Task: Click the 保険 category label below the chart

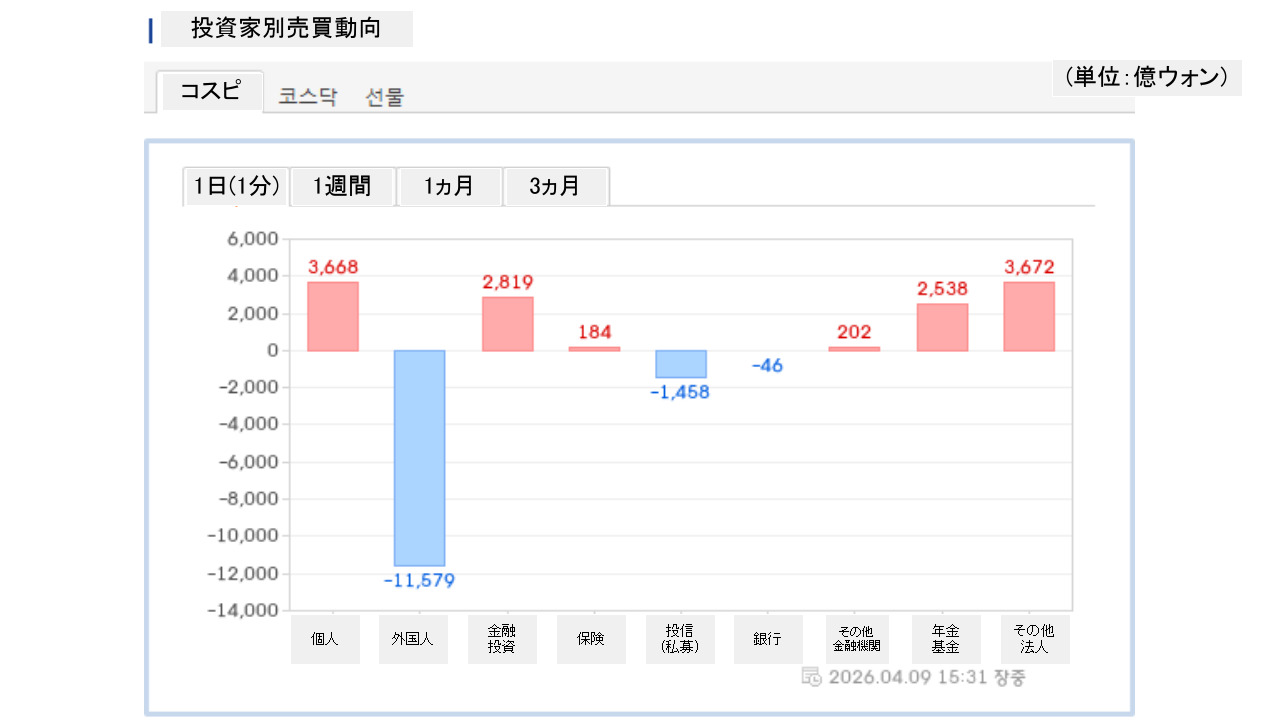Action: [591, 639]
